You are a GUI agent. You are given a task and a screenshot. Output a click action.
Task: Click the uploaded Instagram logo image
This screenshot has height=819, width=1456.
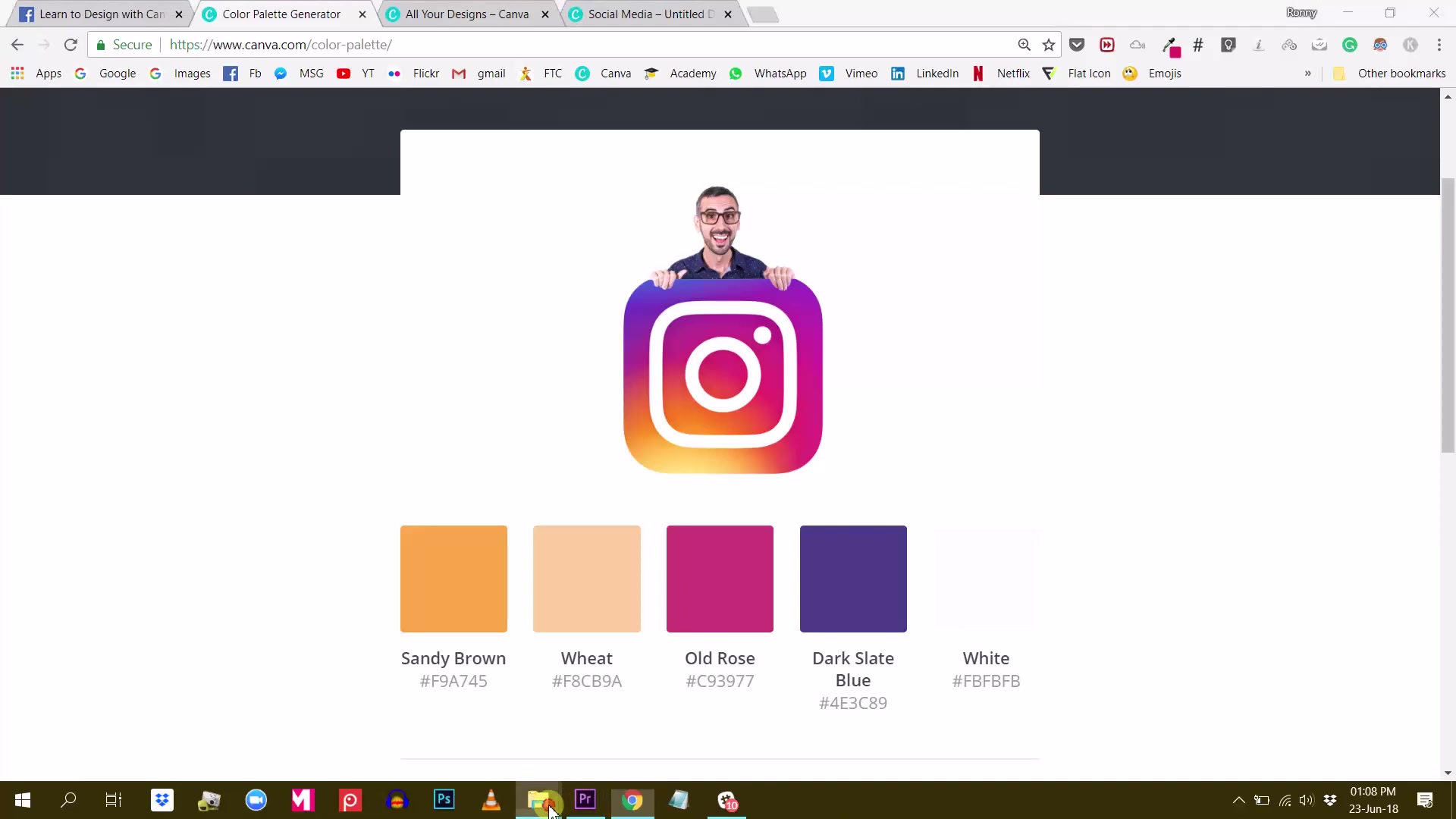pyautogui.click(x=722, y=330)
